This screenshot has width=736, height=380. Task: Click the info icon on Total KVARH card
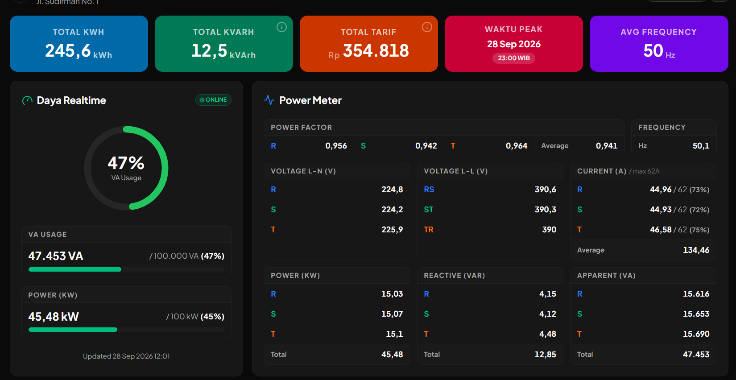click(282, 27)
